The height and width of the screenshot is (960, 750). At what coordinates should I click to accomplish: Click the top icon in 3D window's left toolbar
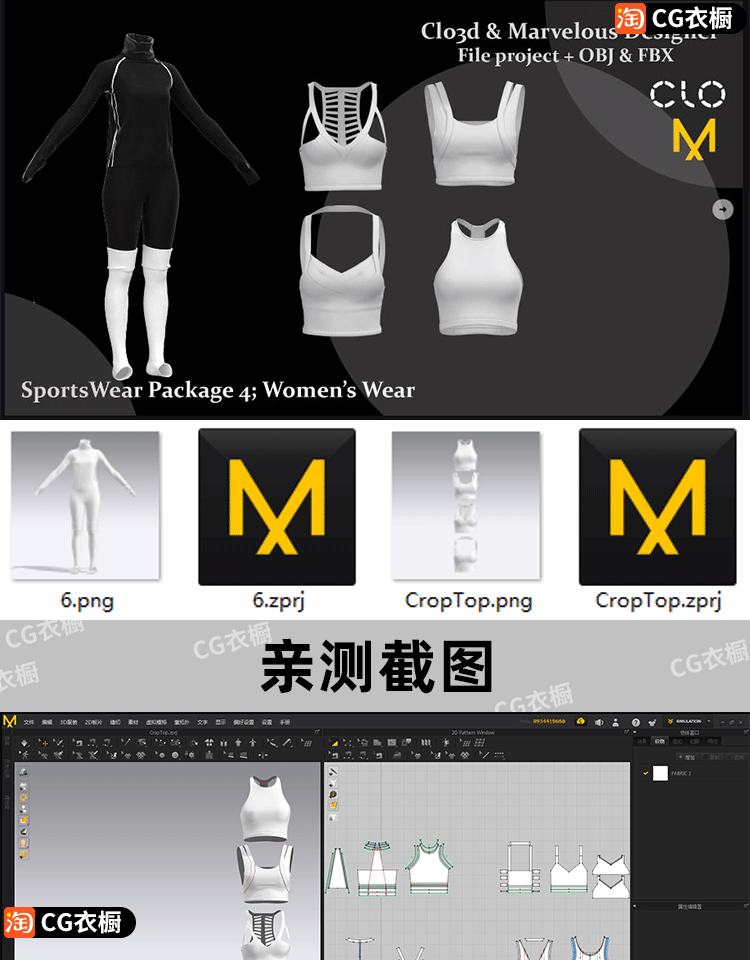click(23, 772)
